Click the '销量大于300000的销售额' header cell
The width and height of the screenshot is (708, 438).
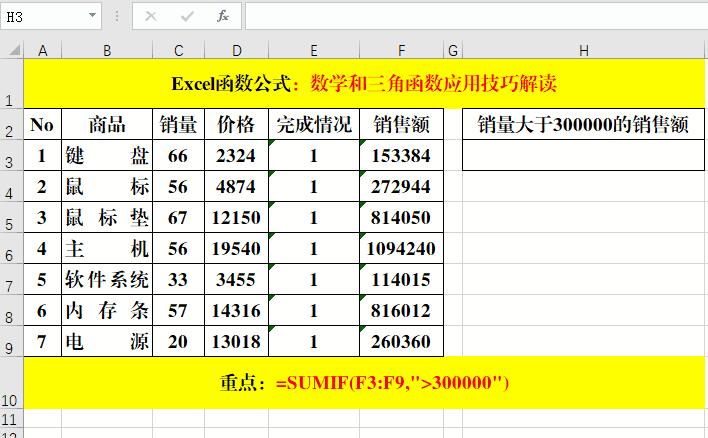pos(583,124)
